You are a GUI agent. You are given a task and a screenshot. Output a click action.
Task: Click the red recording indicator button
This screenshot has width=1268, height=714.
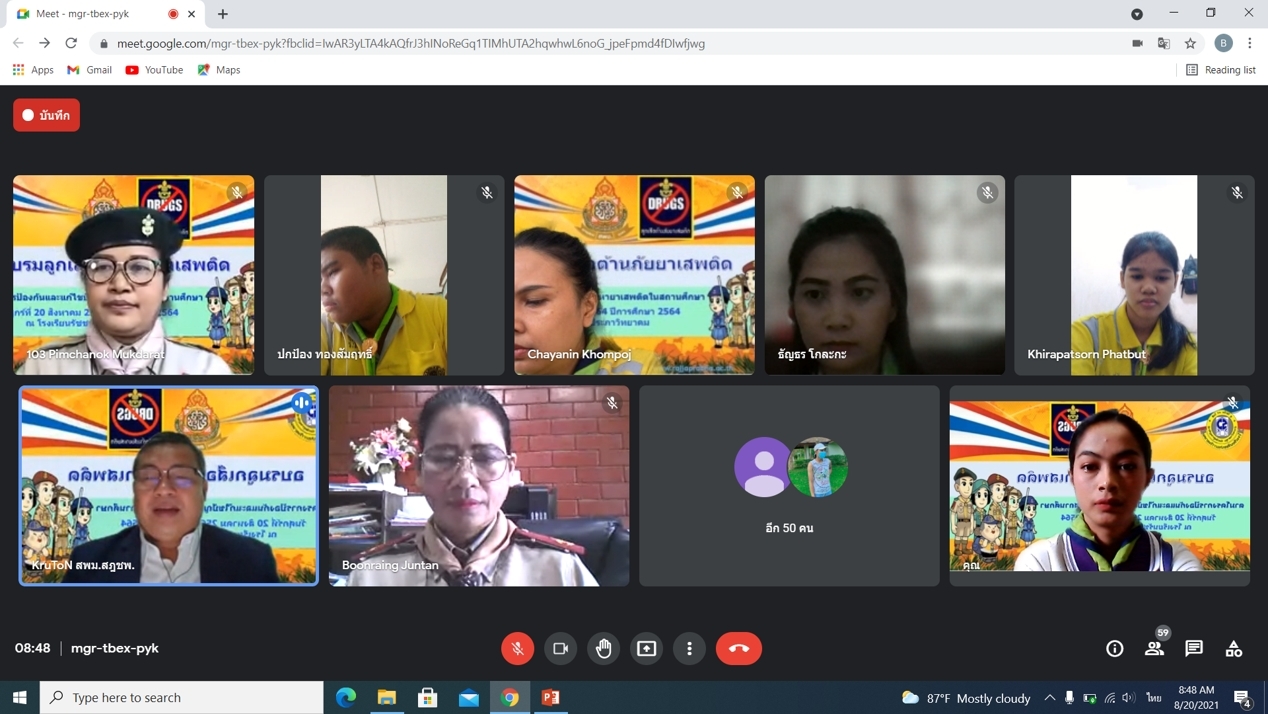[46, 115]
